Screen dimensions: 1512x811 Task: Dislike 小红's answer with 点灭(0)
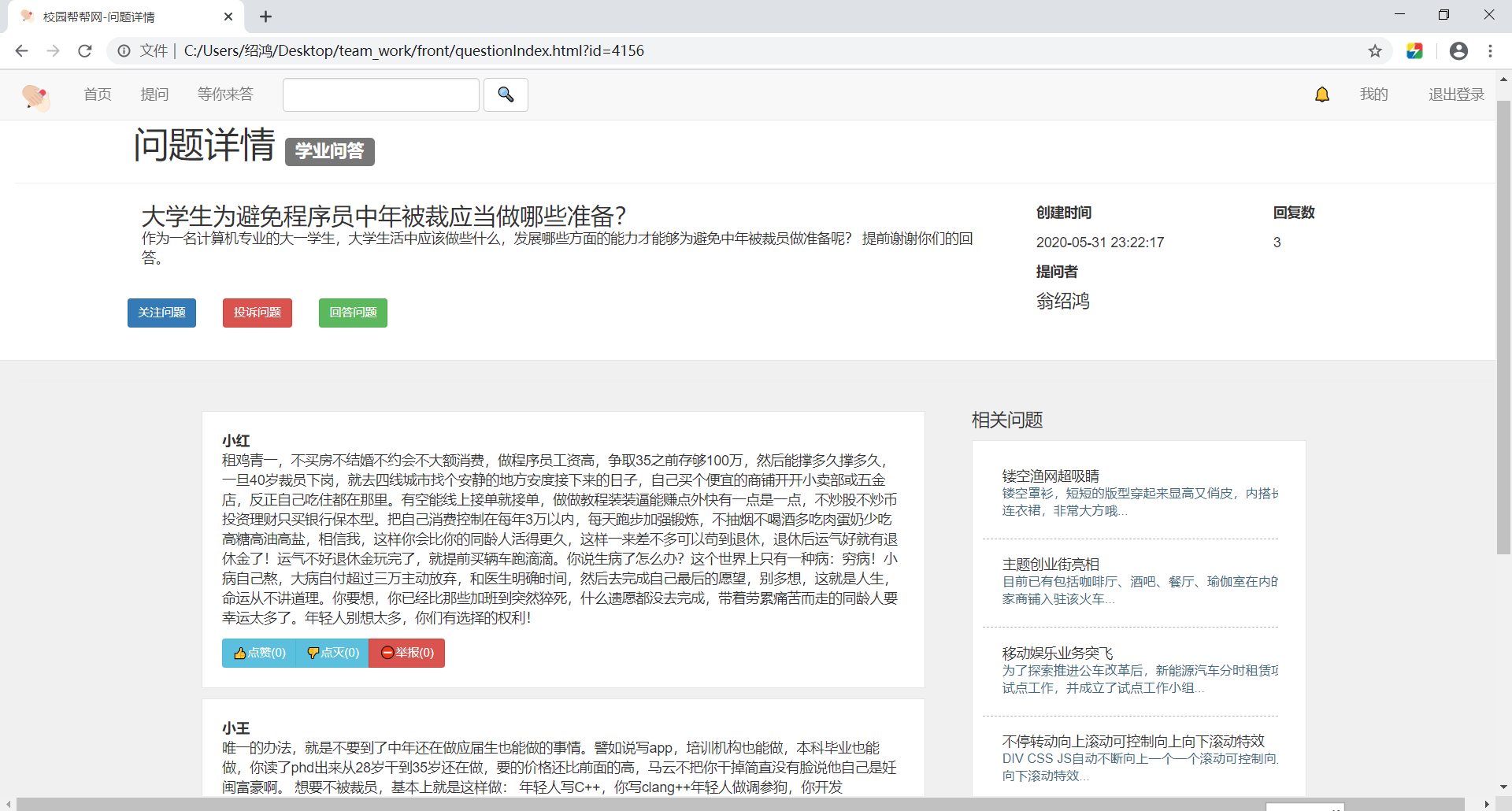pos(332,653)
